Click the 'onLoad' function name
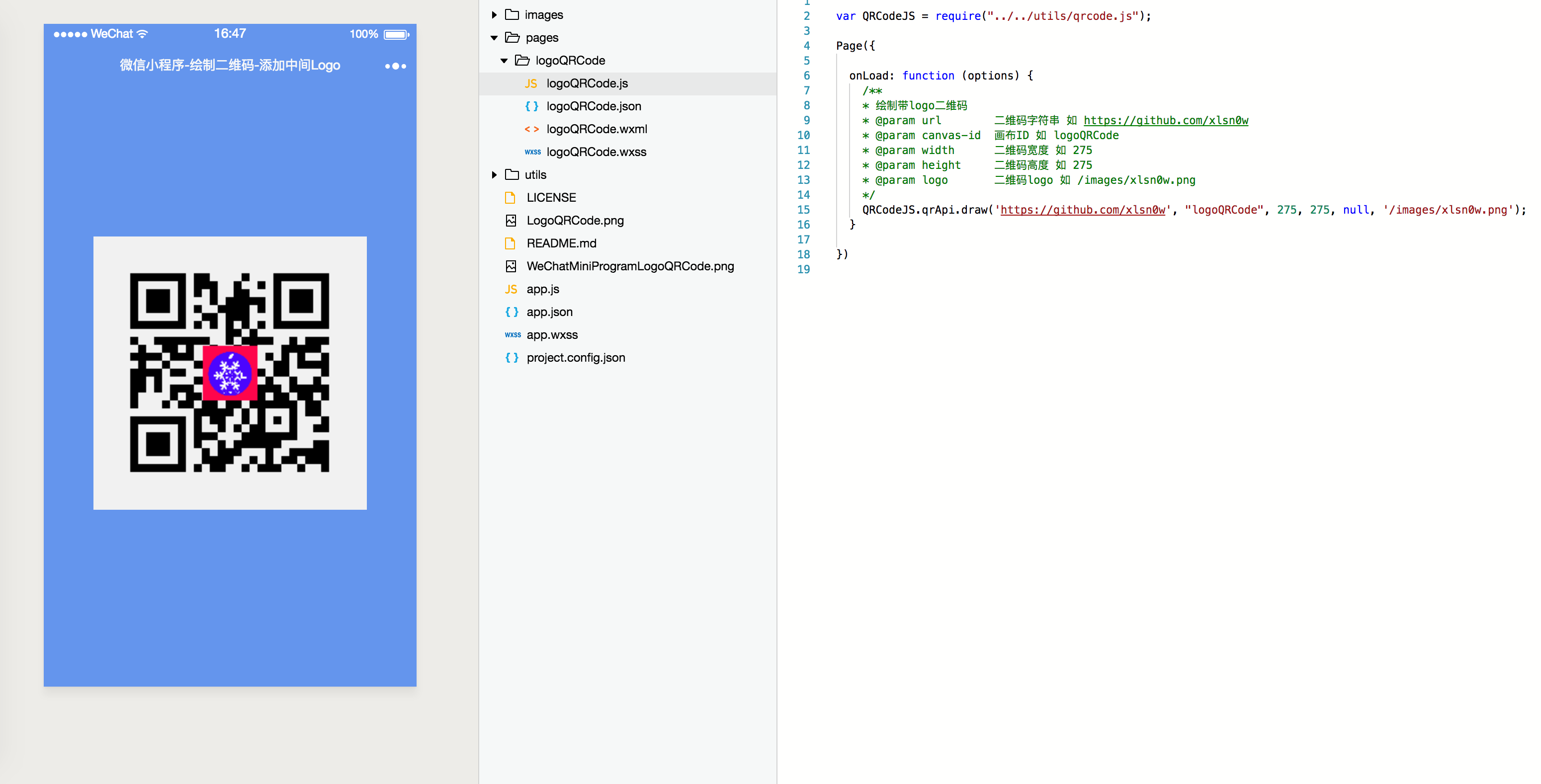This screenshot has height=784, width=1541. click(868, 76)
